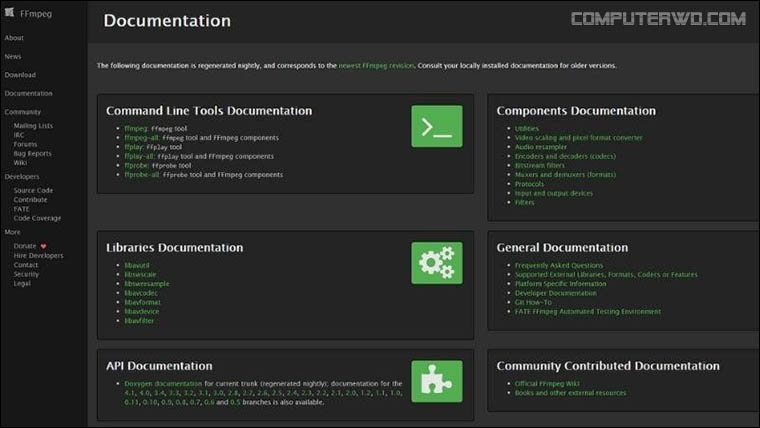Open the Git How-To link
The image size is (760, 428).
[533, 302]
